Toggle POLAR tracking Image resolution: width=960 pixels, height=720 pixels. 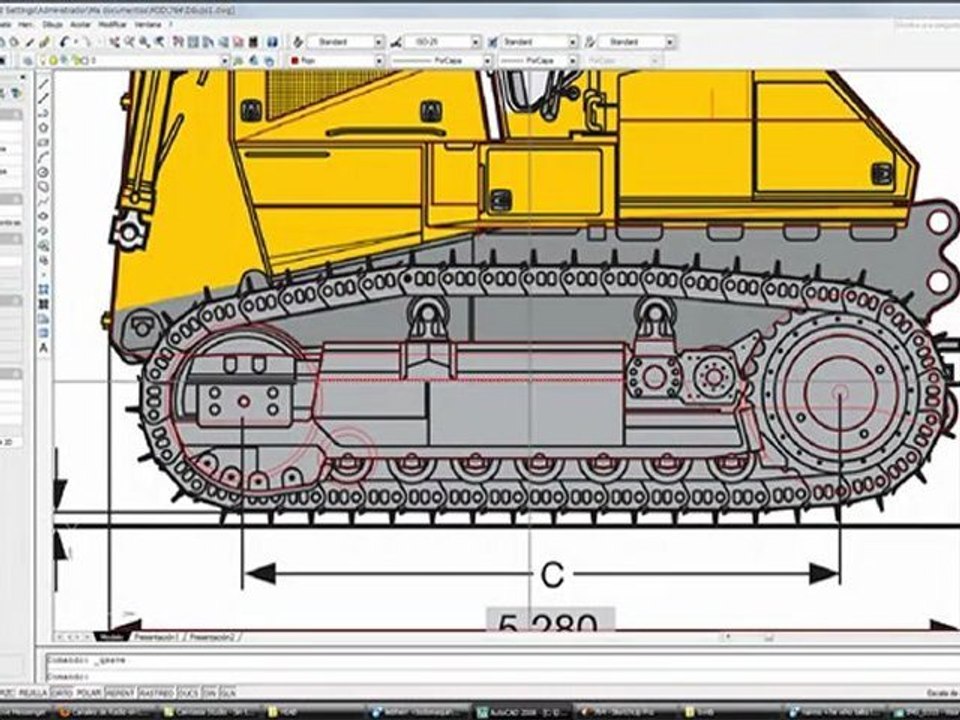(89, 693)
